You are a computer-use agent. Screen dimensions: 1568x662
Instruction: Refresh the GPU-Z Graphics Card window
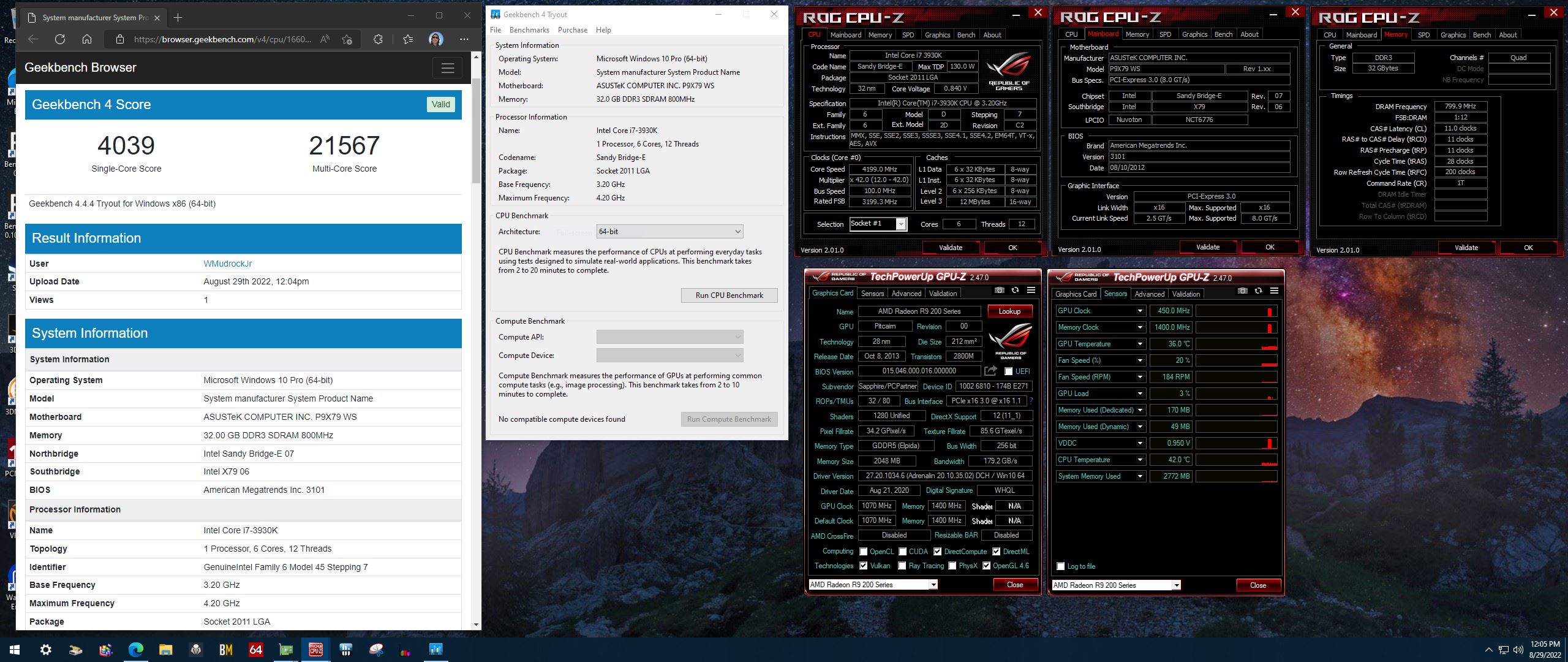pos(1015,290)
